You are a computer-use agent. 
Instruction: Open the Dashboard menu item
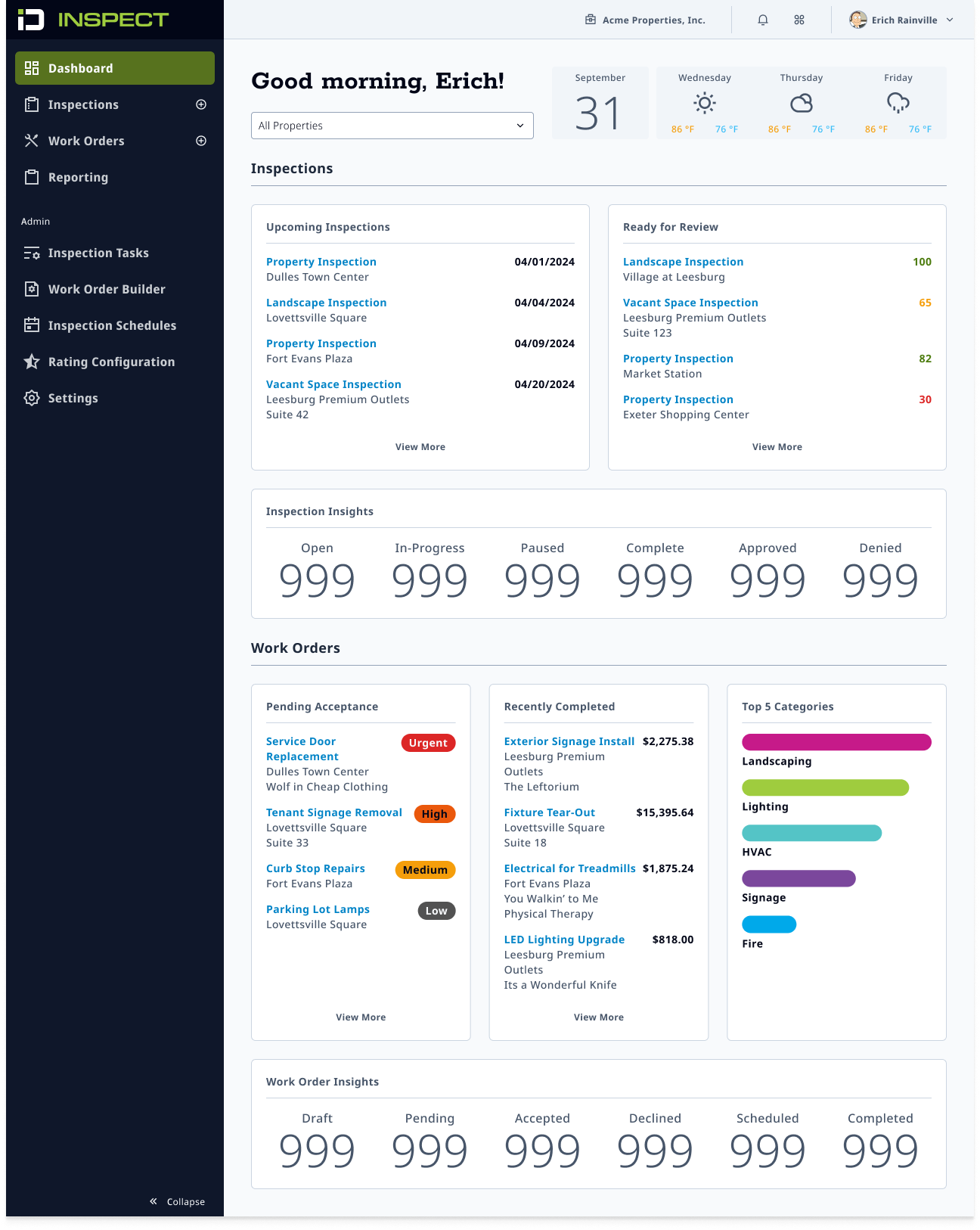click(115, 68)
